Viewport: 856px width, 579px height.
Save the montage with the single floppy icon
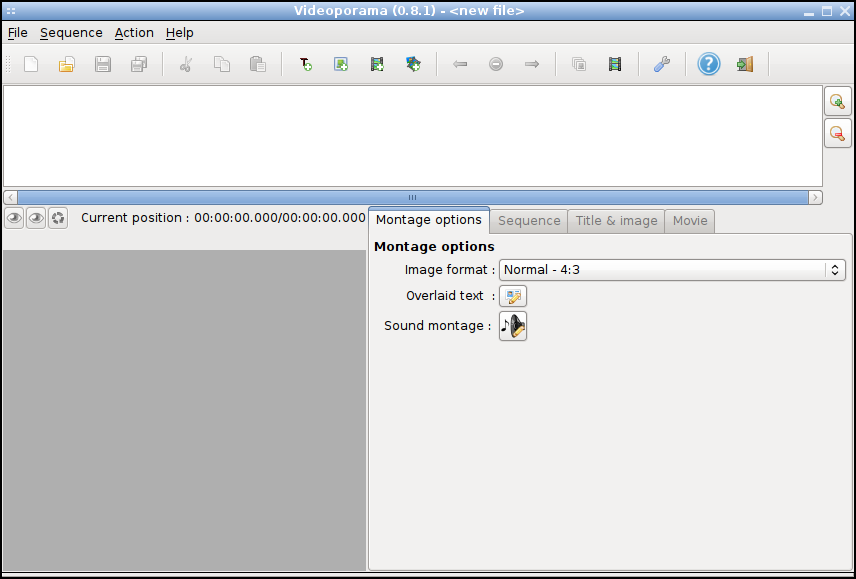tap(103, 64)
